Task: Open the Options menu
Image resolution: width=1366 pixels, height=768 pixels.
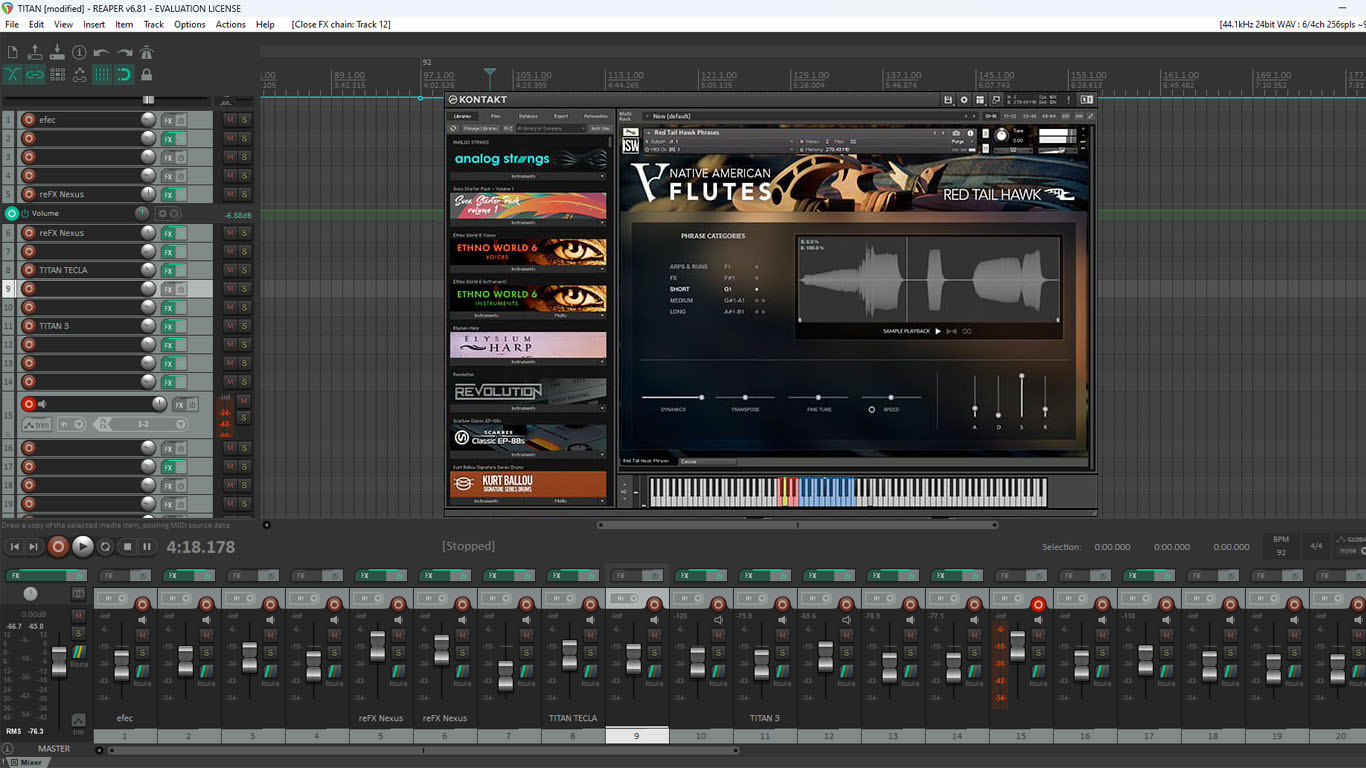Action: coord(189,24)
